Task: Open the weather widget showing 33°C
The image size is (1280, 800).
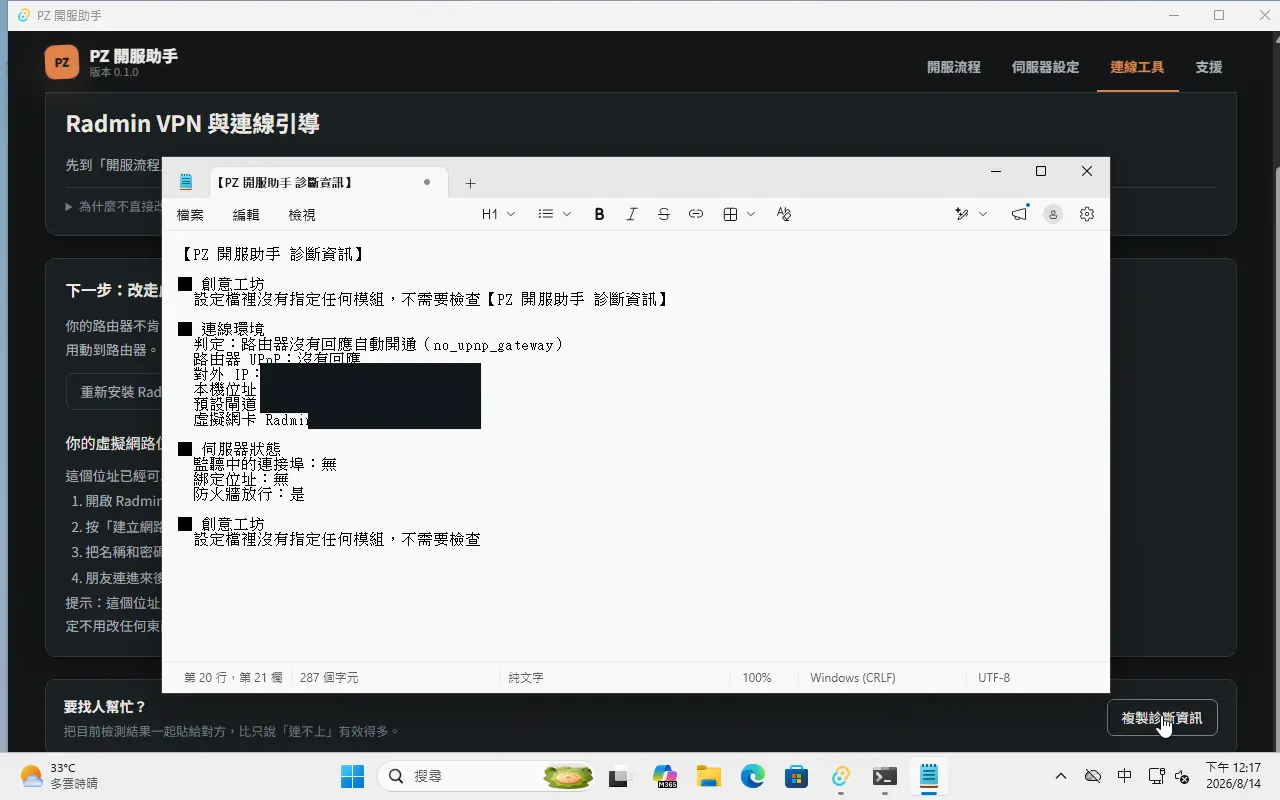Action: (x=60, y=776)
